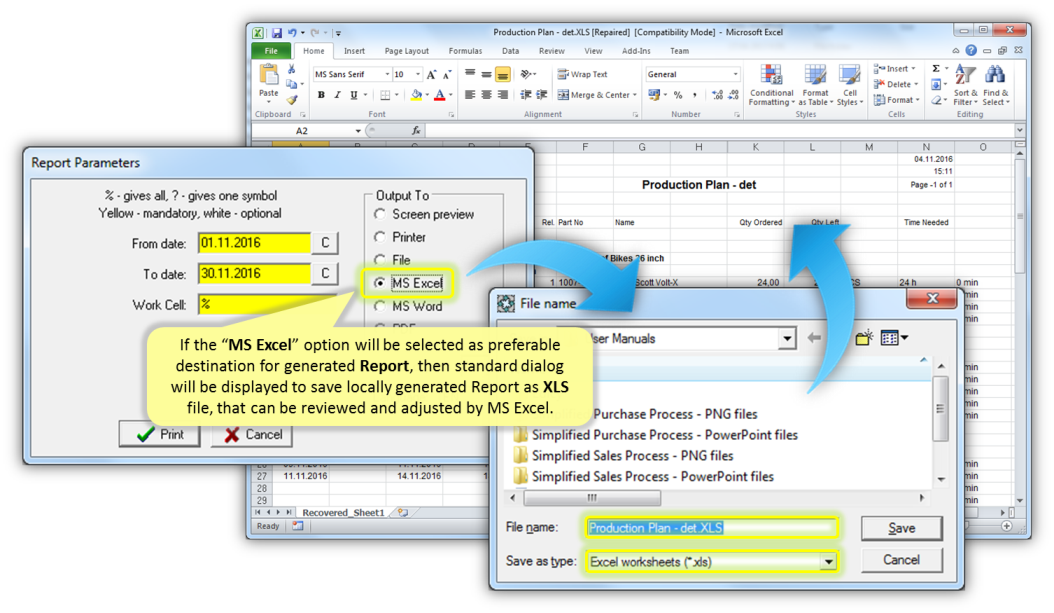The width and height of the screenshot is (1054, 613).
Task: Click the C button beside To date
Action: tap(325, 273)
